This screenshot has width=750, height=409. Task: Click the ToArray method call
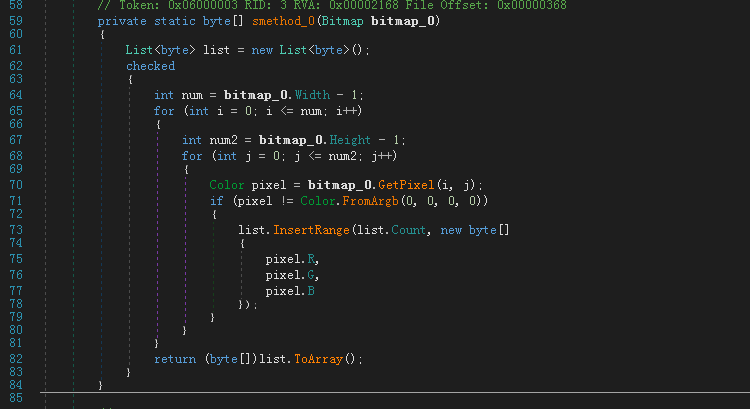[x=319, y=359]
